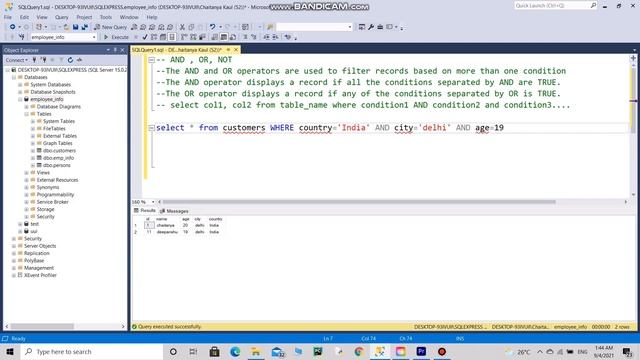Open the employee_info database dropdown
The height and width of the screenshot is (360, 640).
94,37
